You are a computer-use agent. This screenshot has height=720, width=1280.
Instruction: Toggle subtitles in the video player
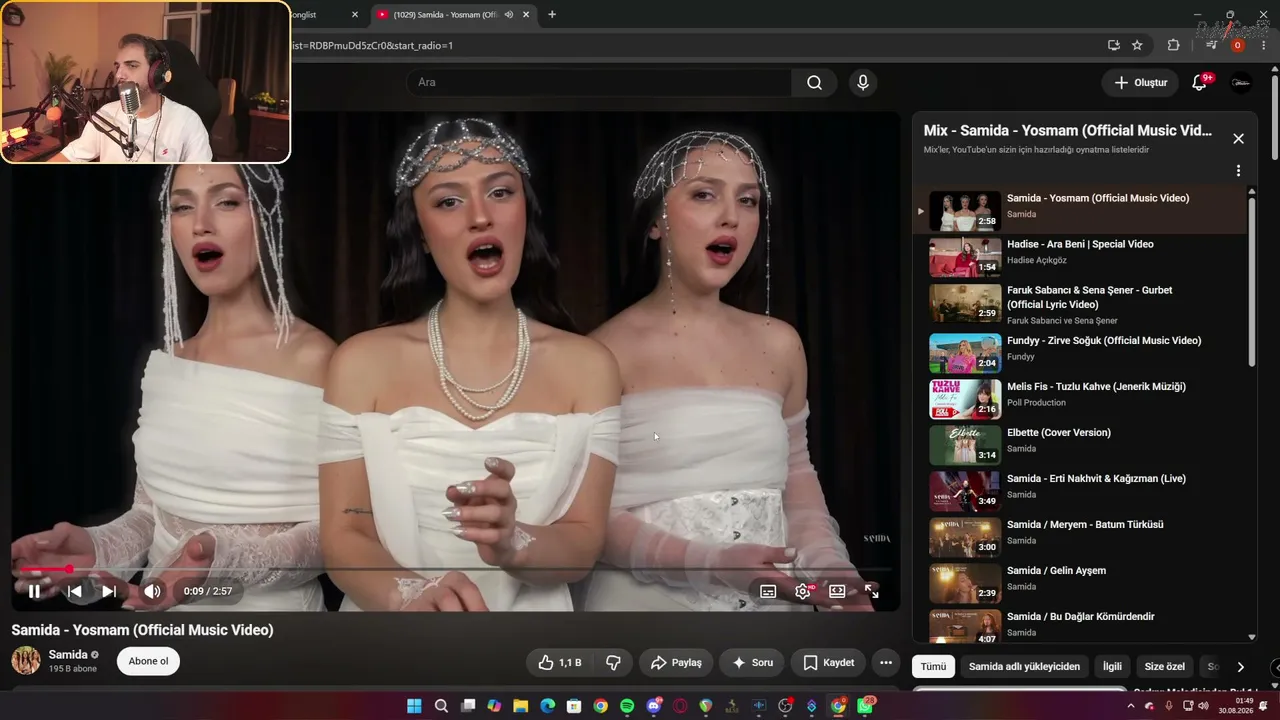coord(768,591)
